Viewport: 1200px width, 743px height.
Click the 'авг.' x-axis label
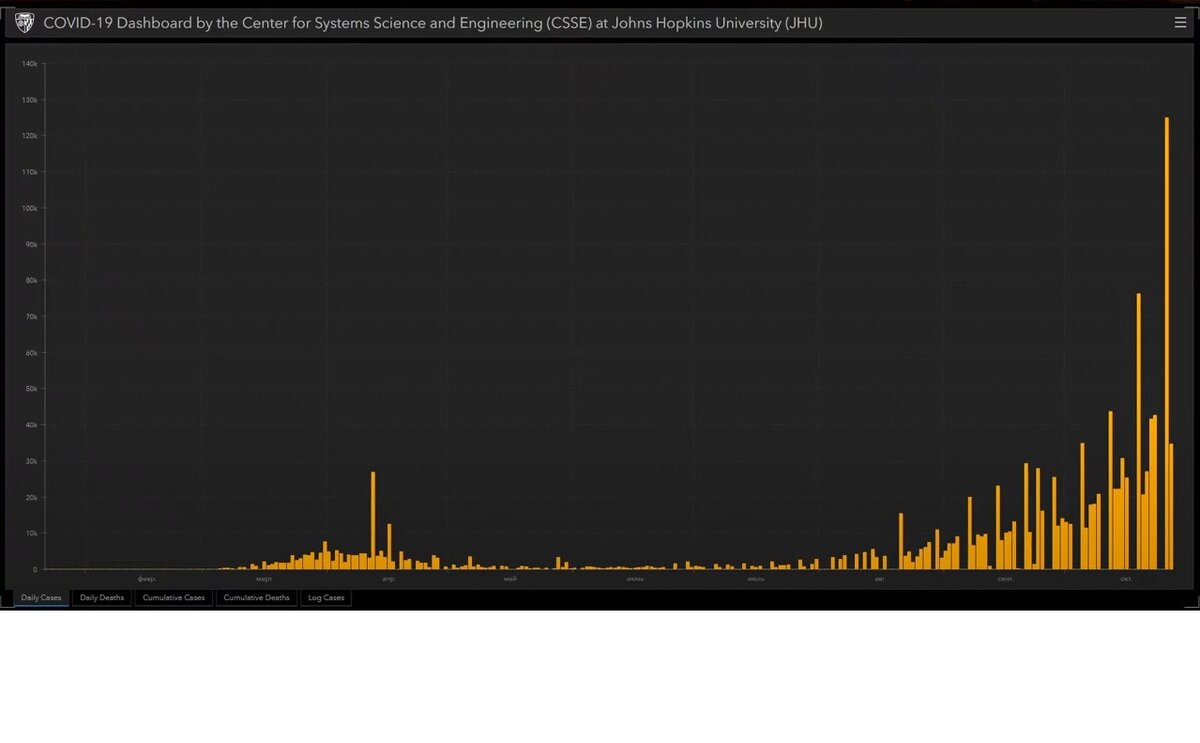[x=880, y=579]
